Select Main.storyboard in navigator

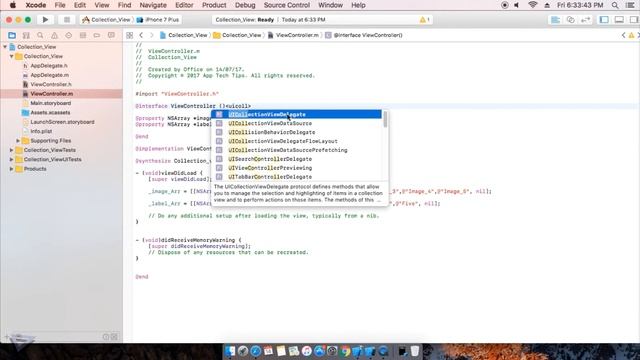(x=50, y=103)
